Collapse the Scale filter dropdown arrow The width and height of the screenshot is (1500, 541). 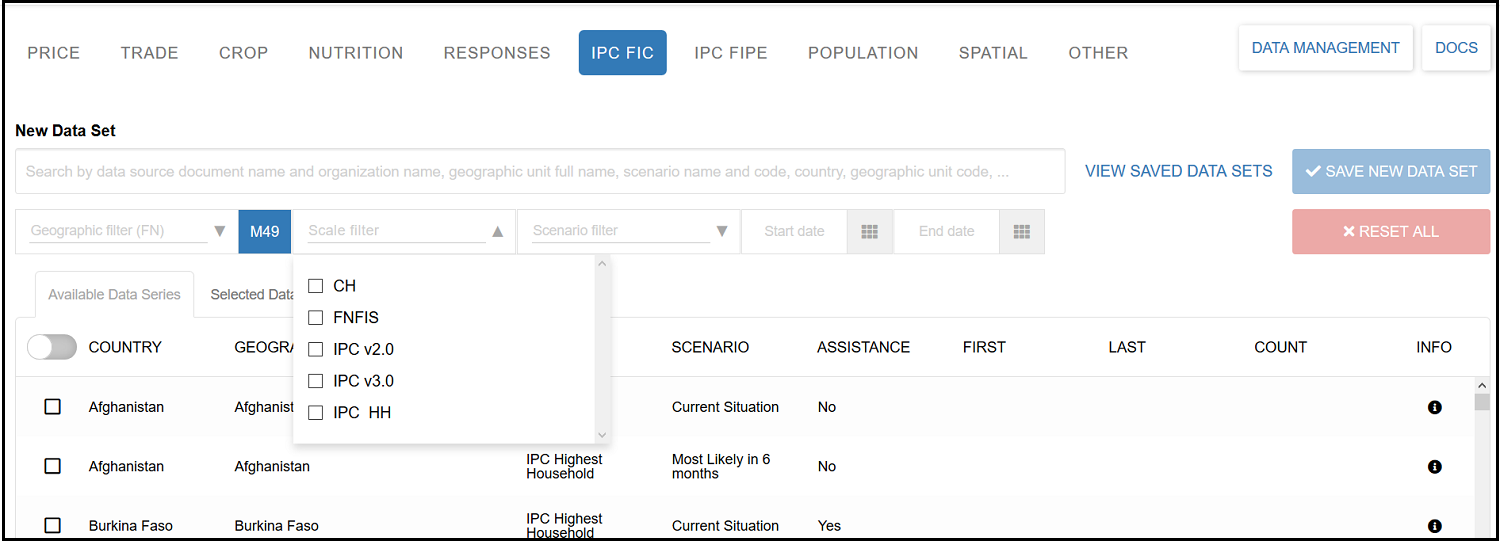498,231
